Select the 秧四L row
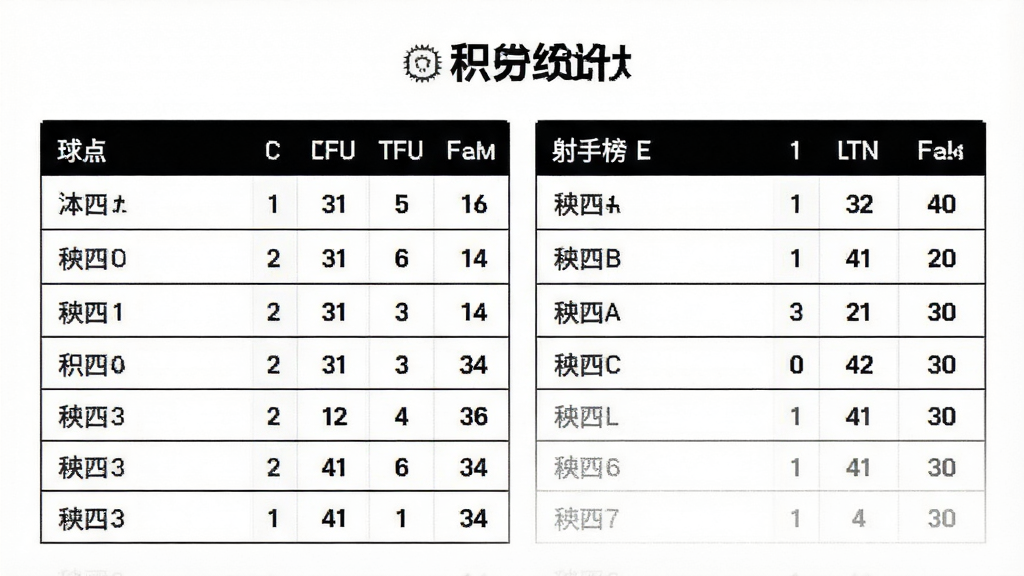The width and height of the screenshot is (1024, 576). click(x=760, y=415)
